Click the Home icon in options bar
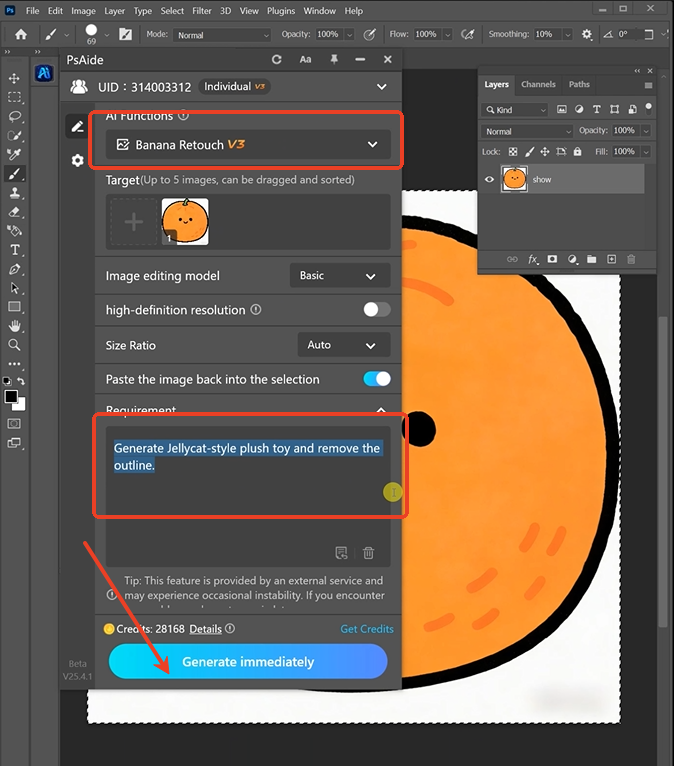 point(20,34)
